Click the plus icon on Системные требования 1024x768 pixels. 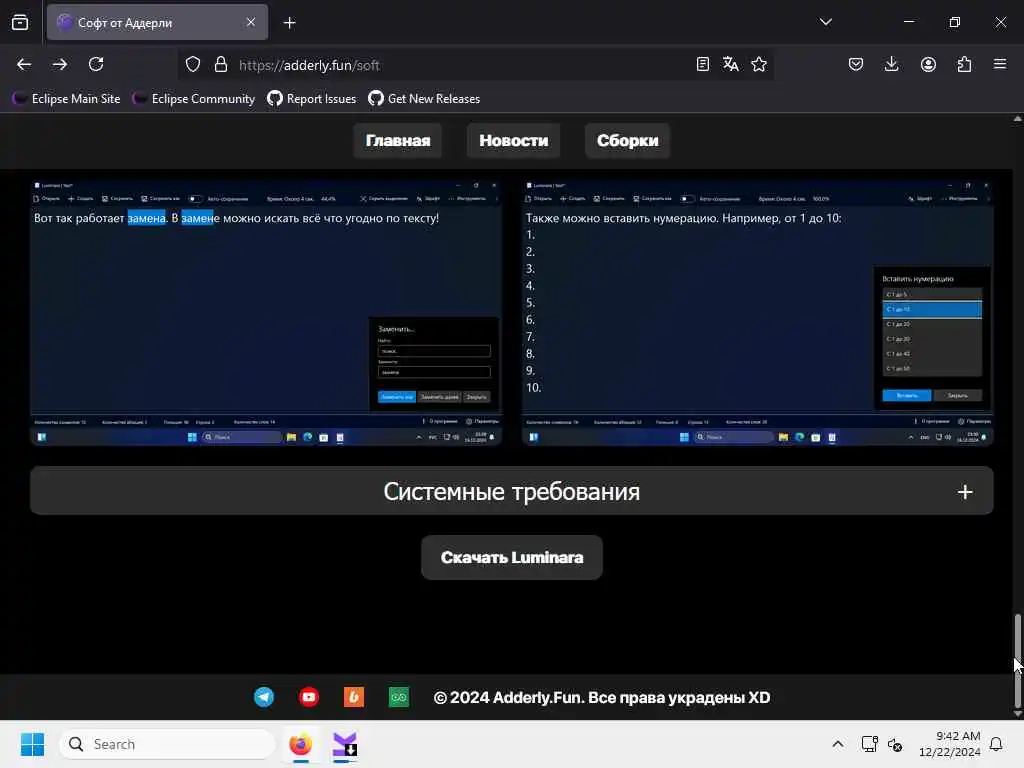[x=965, y=492]
